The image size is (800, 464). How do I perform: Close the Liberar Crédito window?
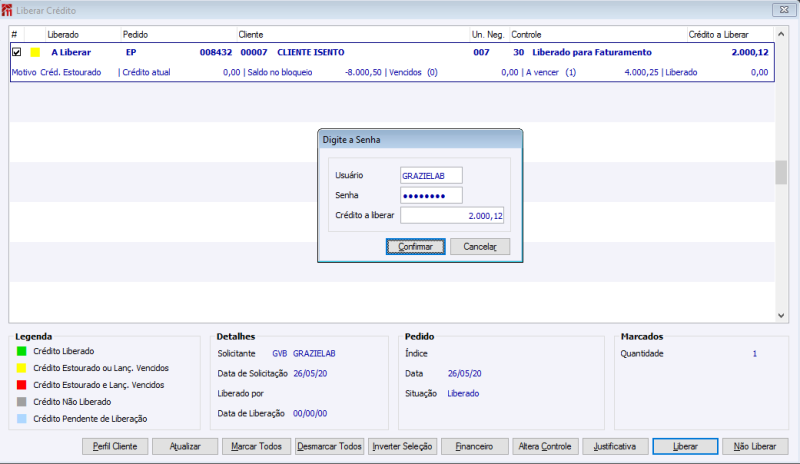click(x=784, y=10)
